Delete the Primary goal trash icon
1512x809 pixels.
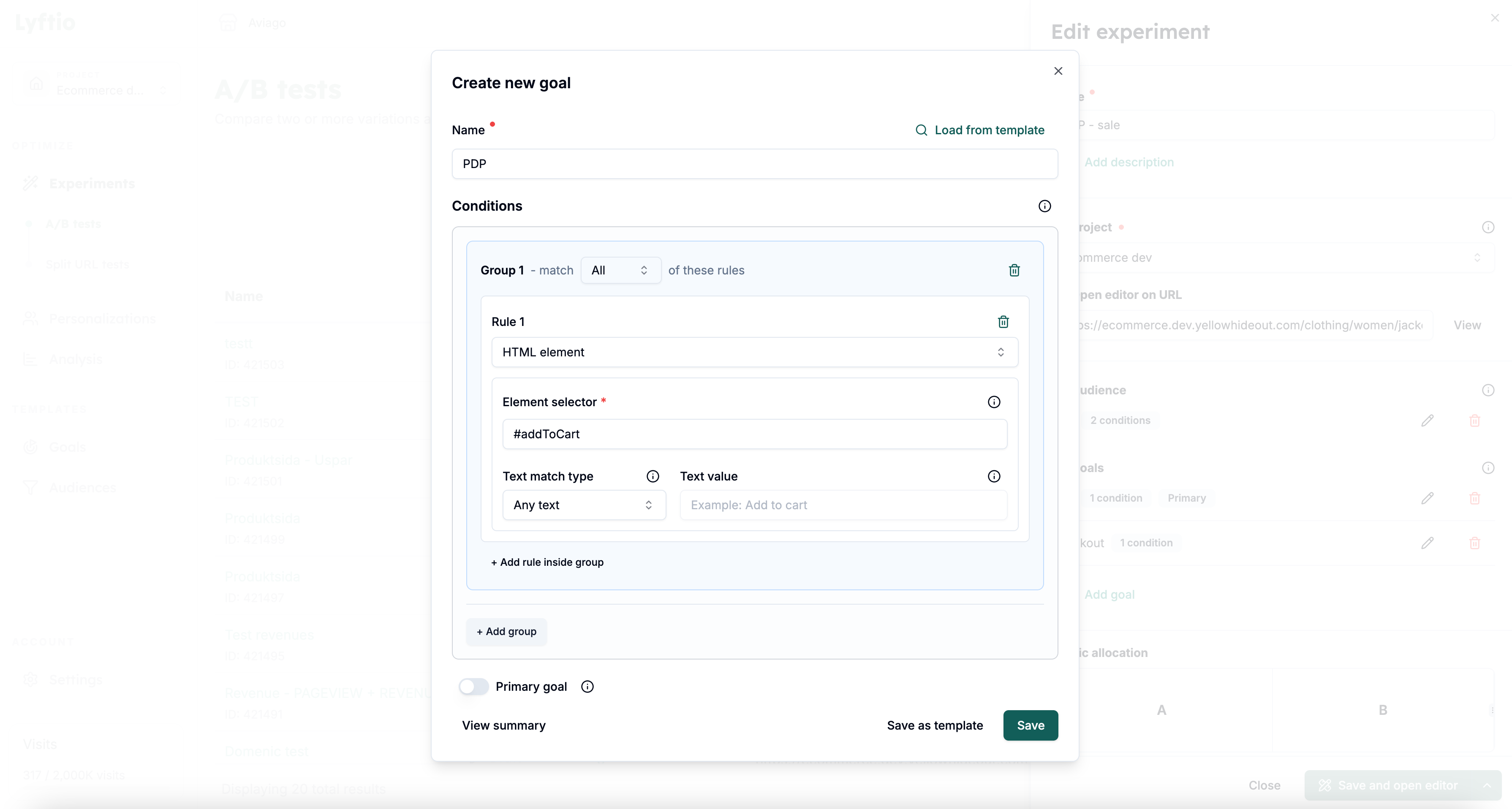(x=1474, y=498)
